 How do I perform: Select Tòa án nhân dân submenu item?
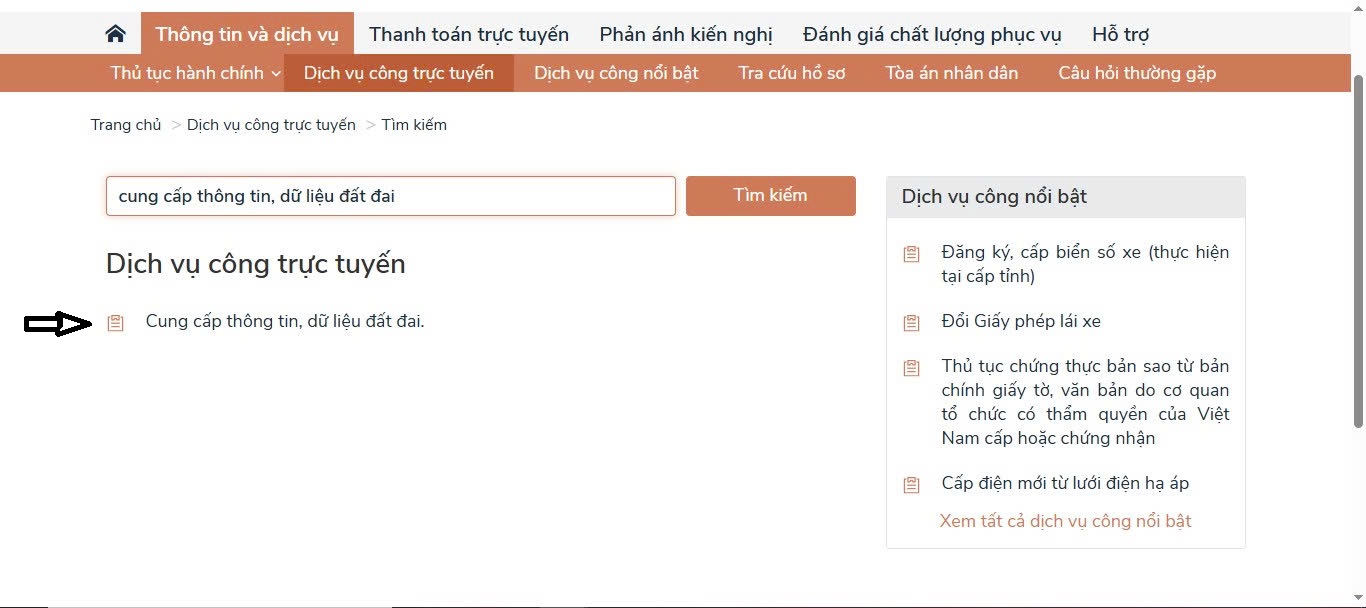click(952, 73)
